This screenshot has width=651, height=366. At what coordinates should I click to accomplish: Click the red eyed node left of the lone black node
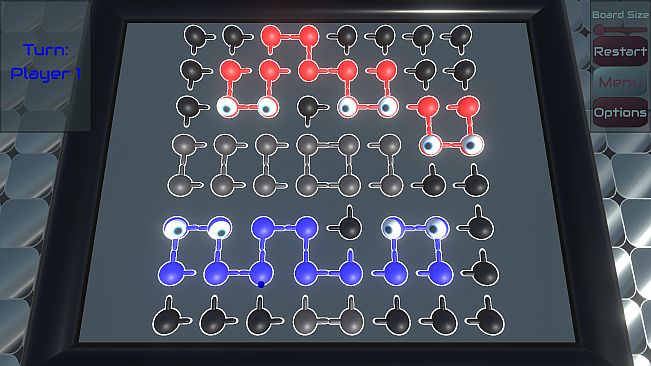pyautogui.click(x=268, y=107)
